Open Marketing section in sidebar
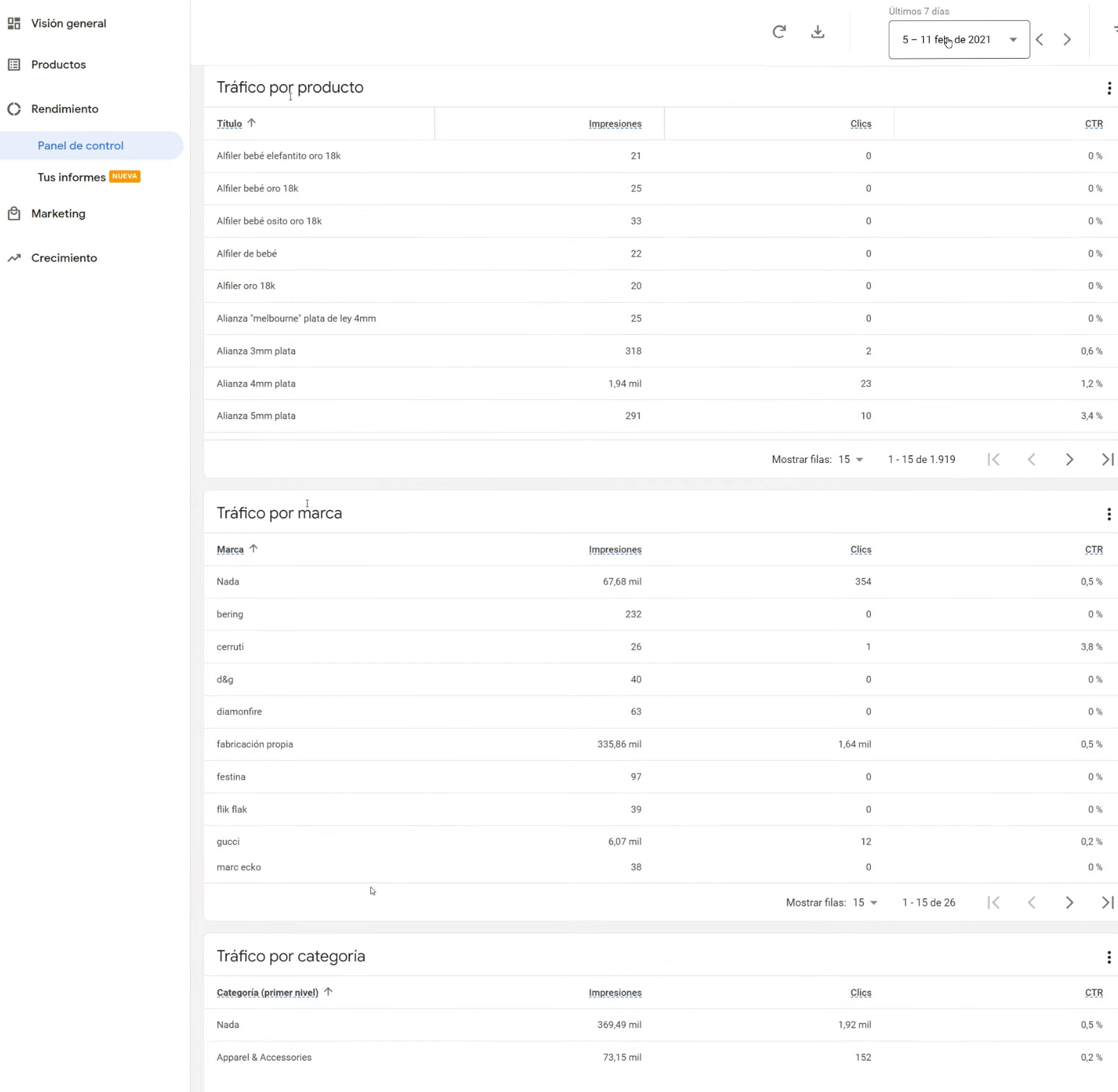Screen dimensions: 1118x1092 (x=58, y=214)
